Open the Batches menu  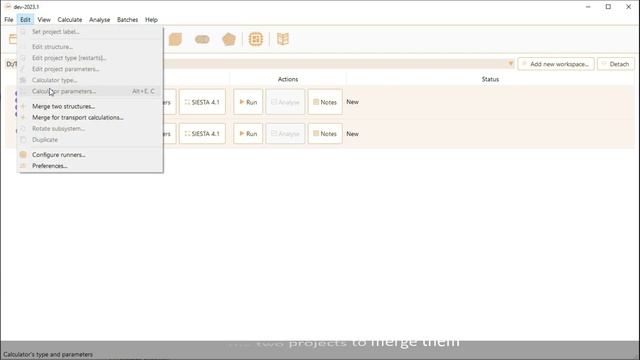[127, 20]
